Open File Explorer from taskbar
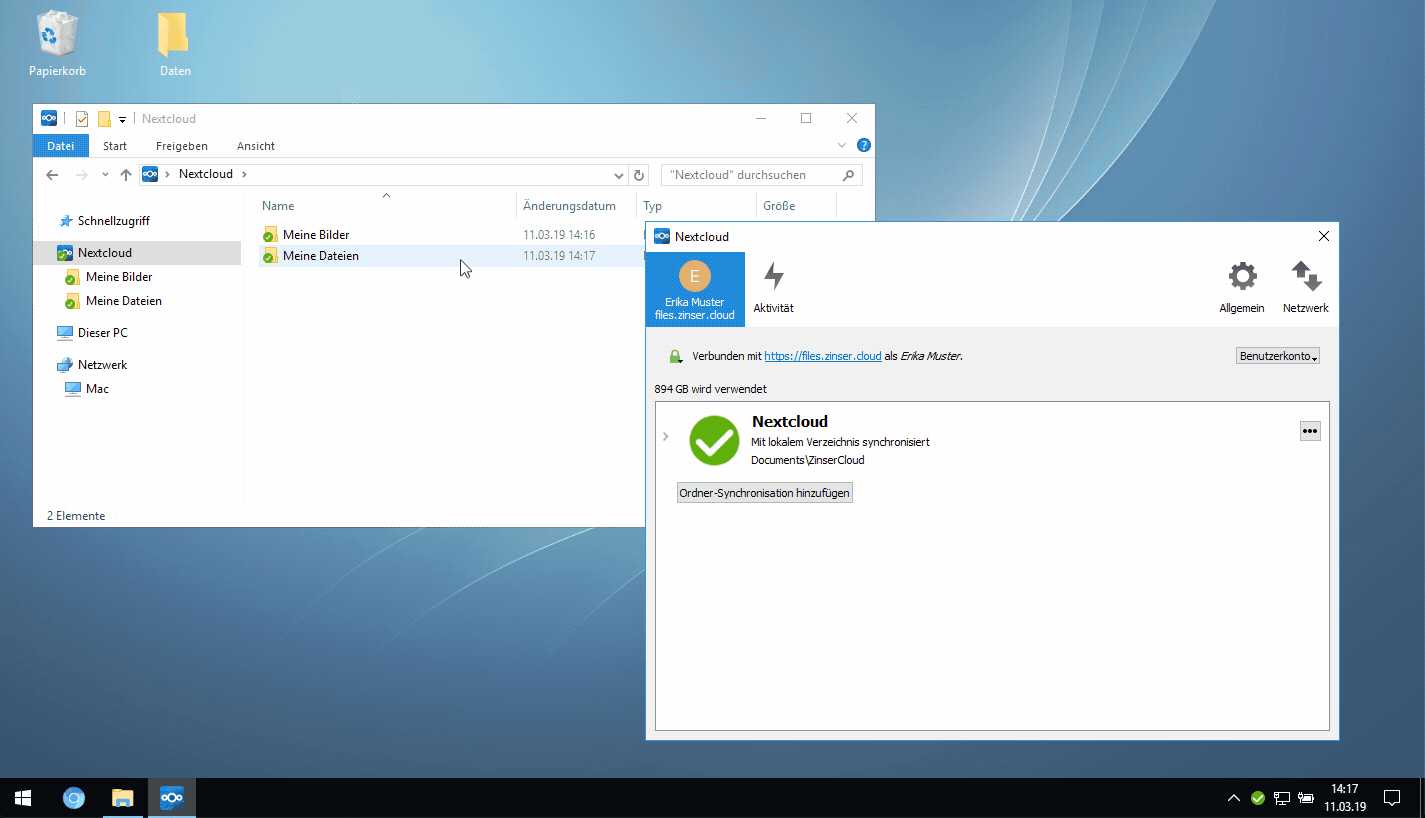 pos(122,798)
